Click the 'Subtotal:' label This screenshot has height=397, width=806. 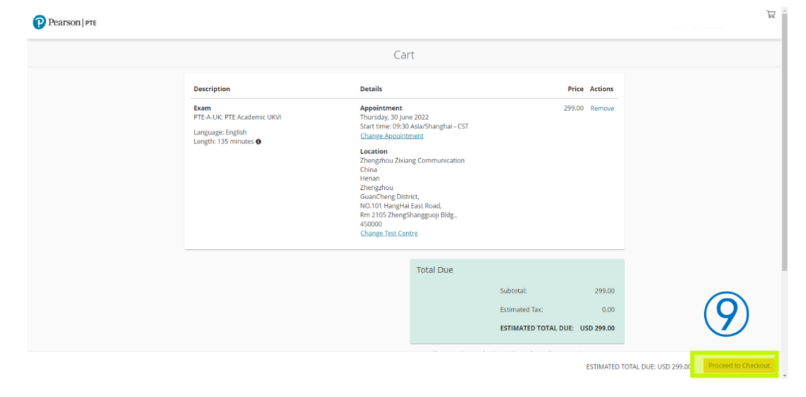(514, 291)
